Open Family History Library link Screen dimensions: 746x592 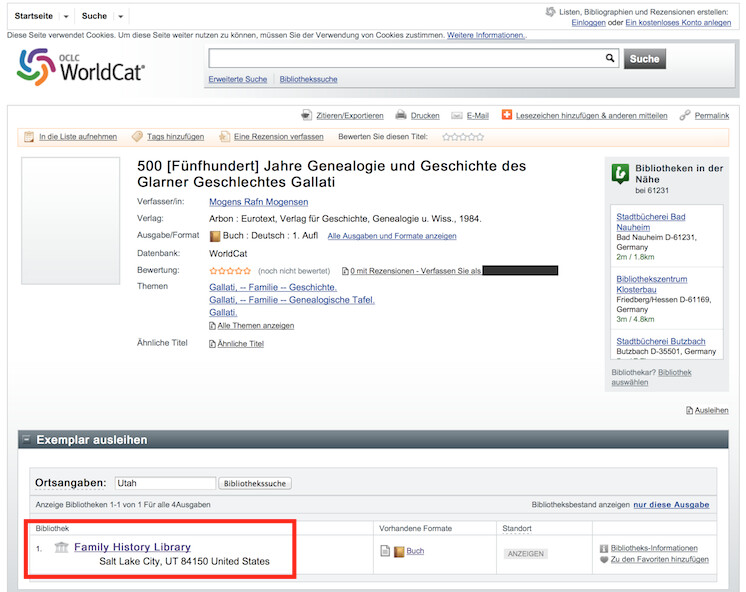click(132, 547)
